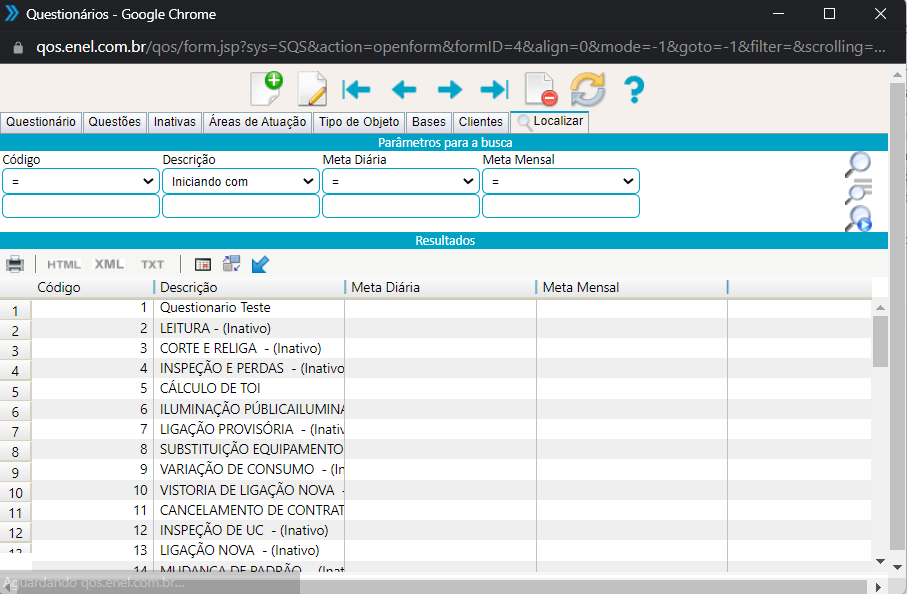Go to the previous record arrow
The height and width of the screenshot is (594, 907).
[x=403, y=90]
